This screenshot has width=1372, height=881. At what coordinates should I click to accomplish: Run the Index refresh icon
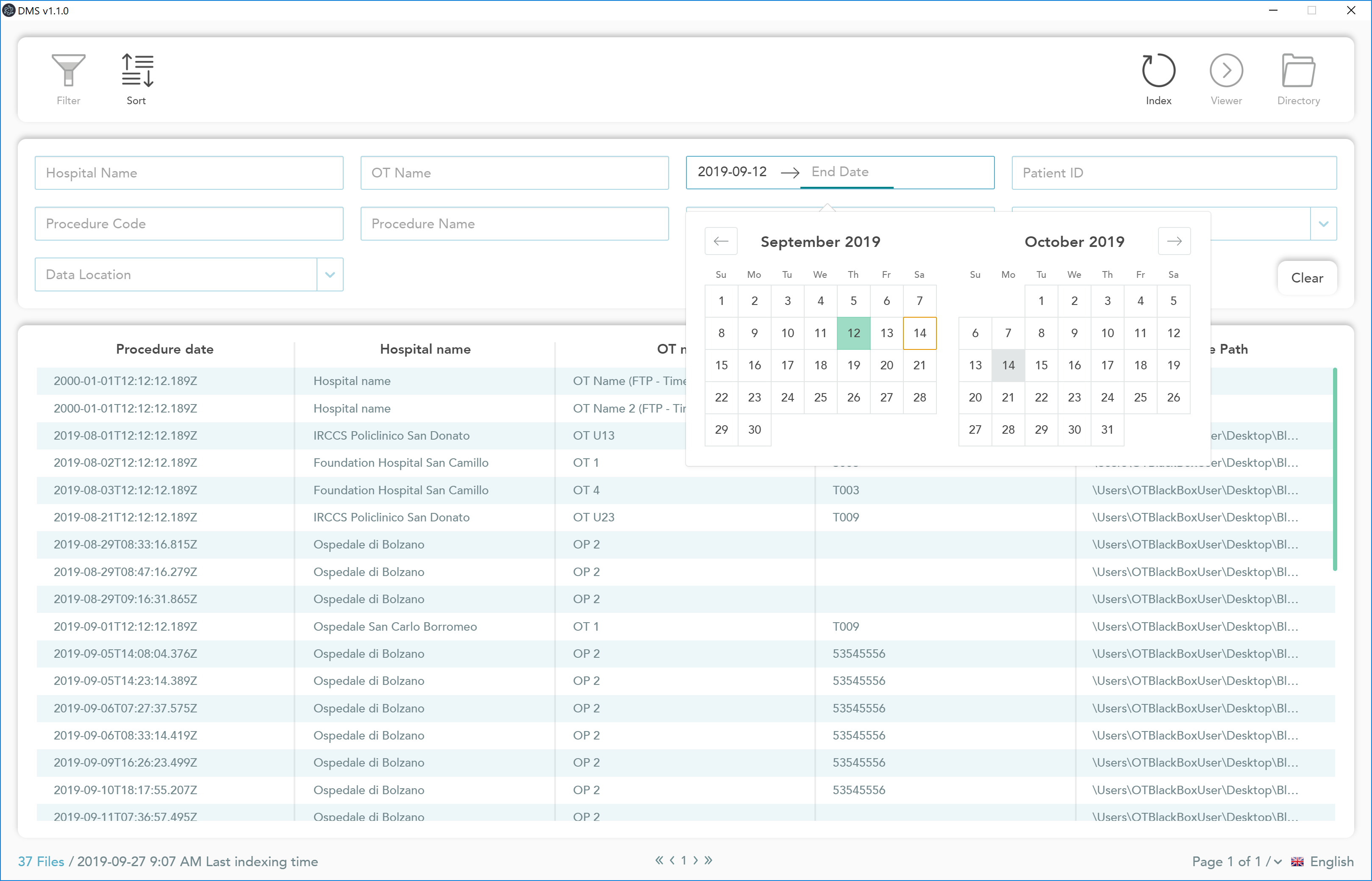tap(1158, 70)
